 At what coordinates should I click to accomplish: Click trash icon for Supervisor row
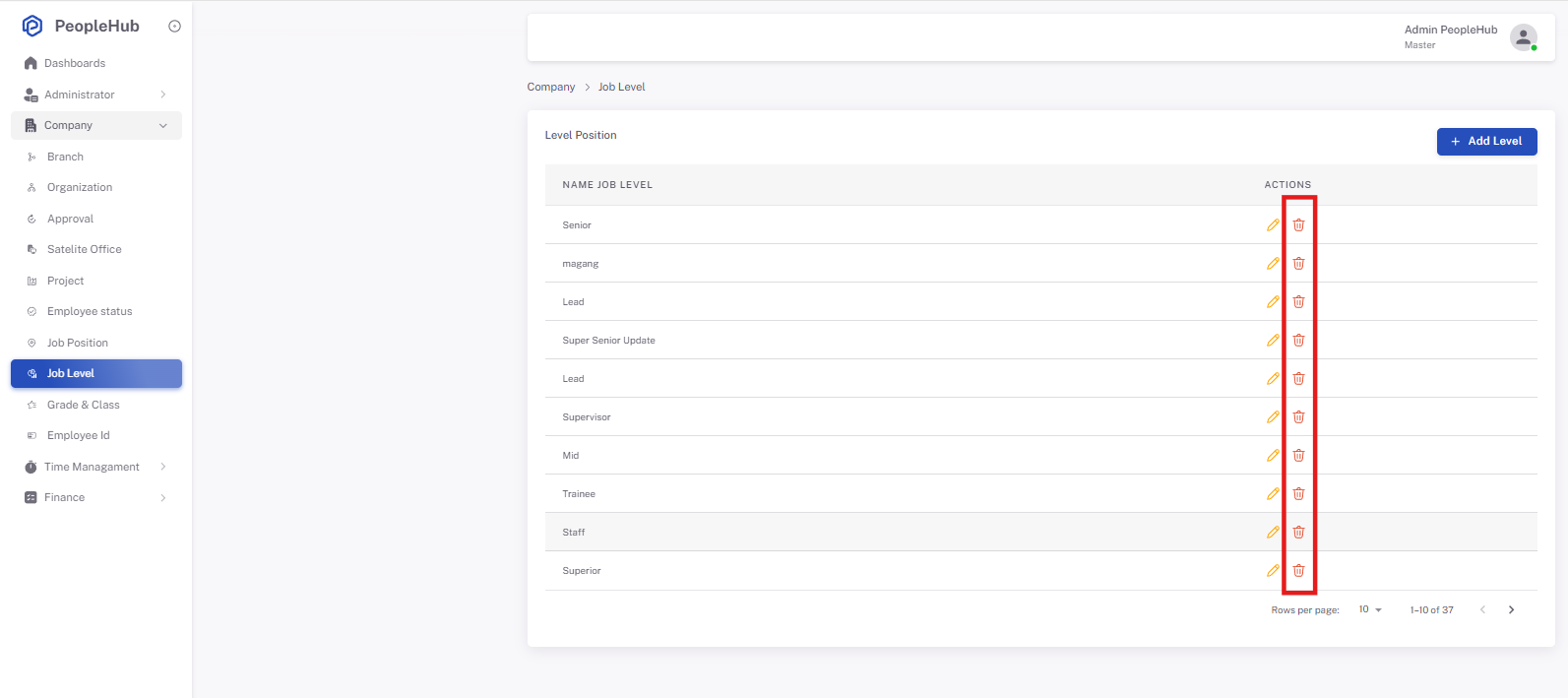(x=1298, y=416)
